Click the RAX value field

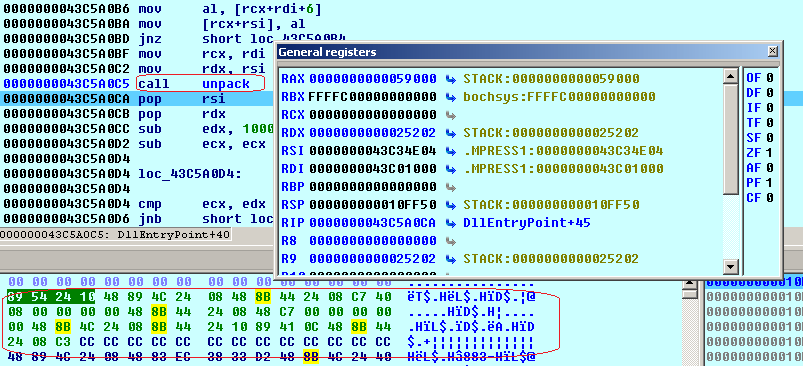coord(373,79)
